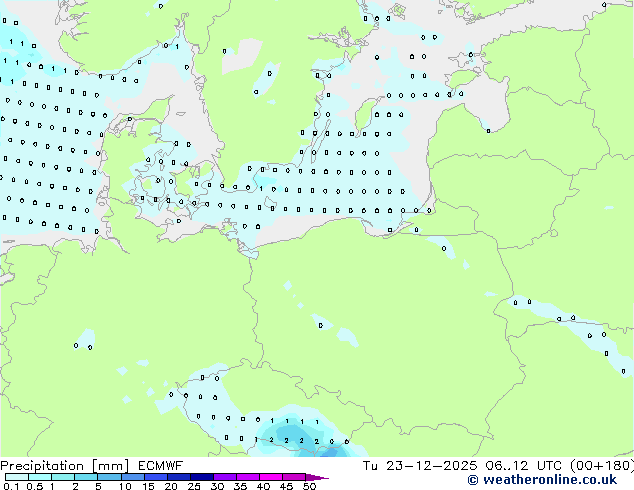The height and width of the screenshot is (490, 634).
Task: Select the purple swatch between 30 and 35
Action: tap(224, 477)
